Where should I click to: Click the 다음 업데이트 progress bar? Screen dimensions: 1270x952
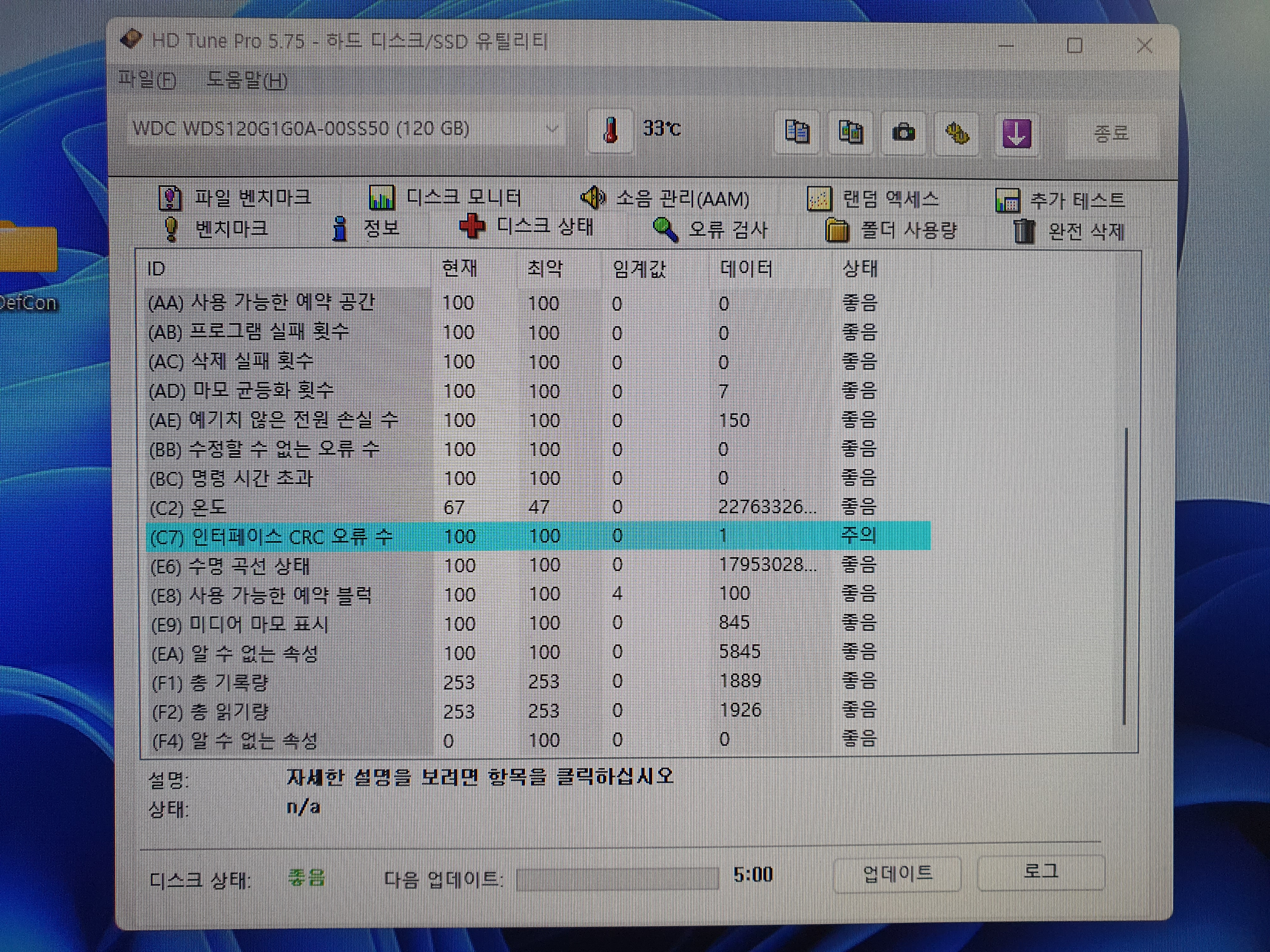click(x=617, y=879)
